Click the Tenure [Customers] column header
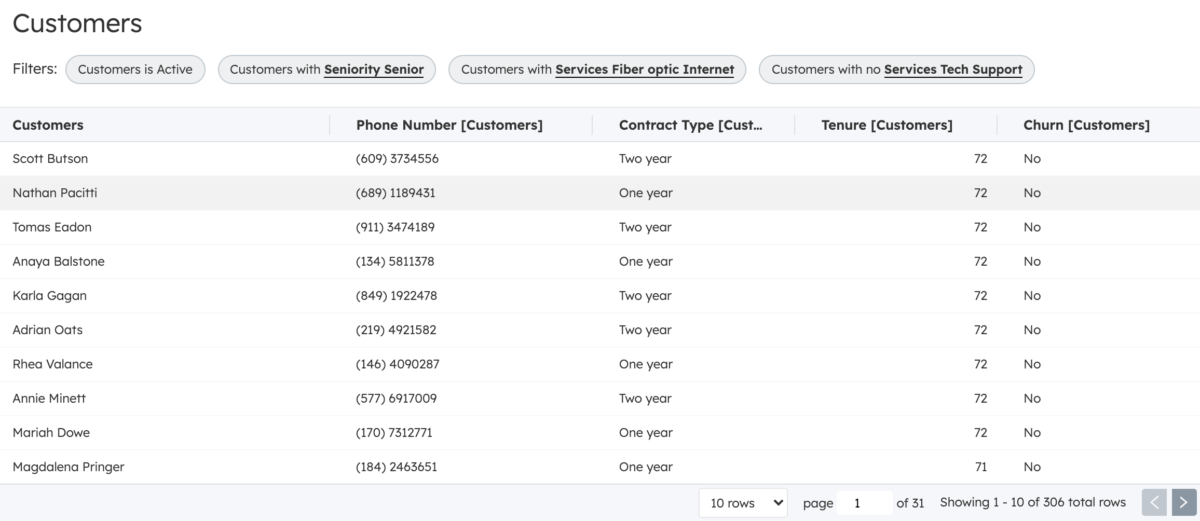 point(887,125)
